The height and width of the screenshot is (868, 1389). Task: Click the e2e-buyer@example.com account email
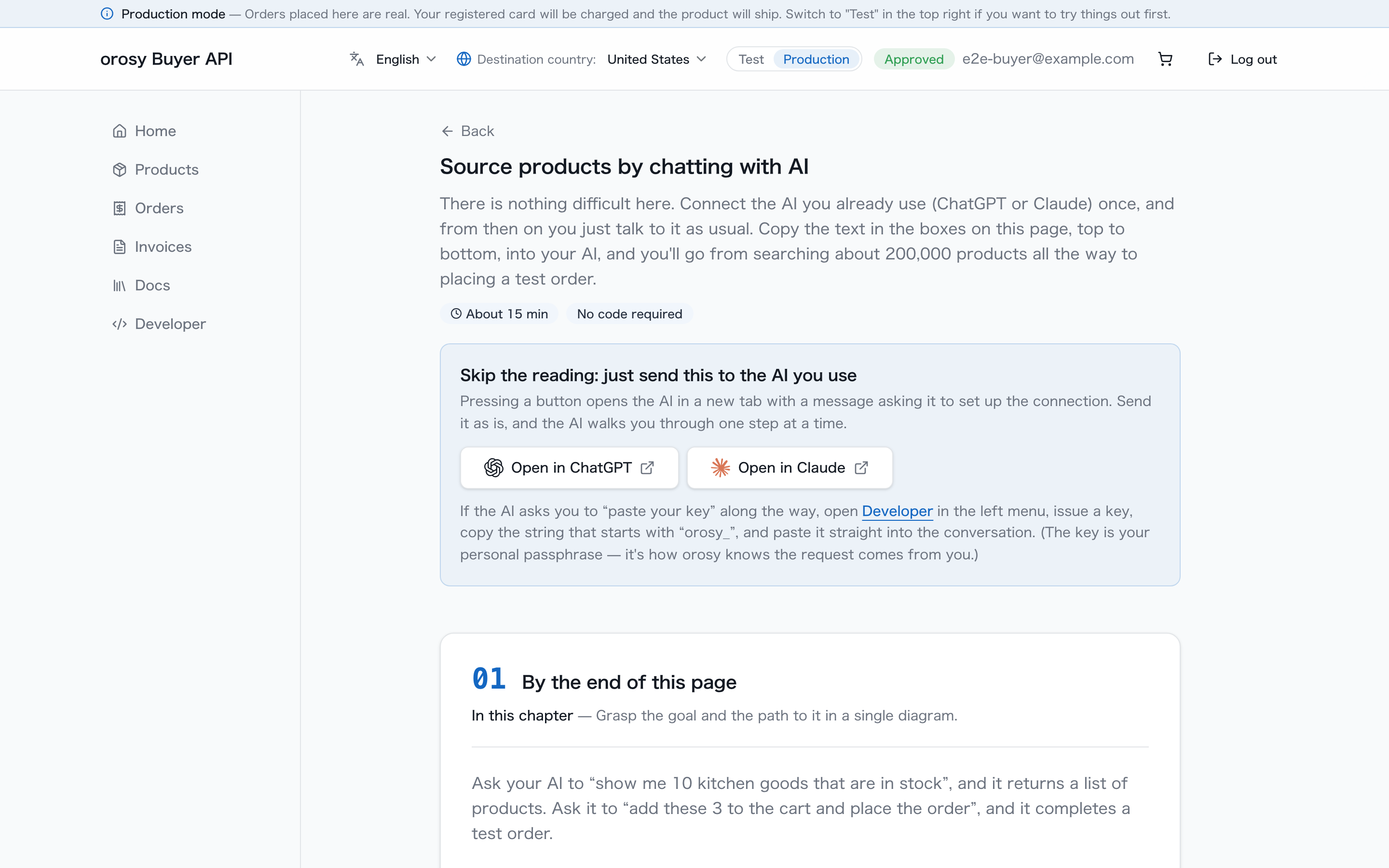pyautogui.click(x=1048, y=58)
